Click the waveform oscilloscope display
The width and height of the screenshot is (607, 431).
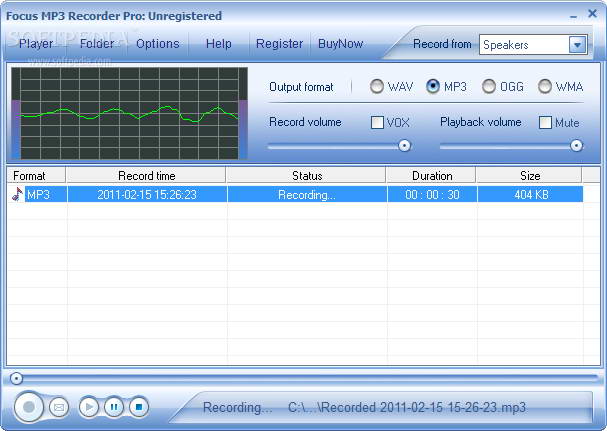[x=129, y=113]
